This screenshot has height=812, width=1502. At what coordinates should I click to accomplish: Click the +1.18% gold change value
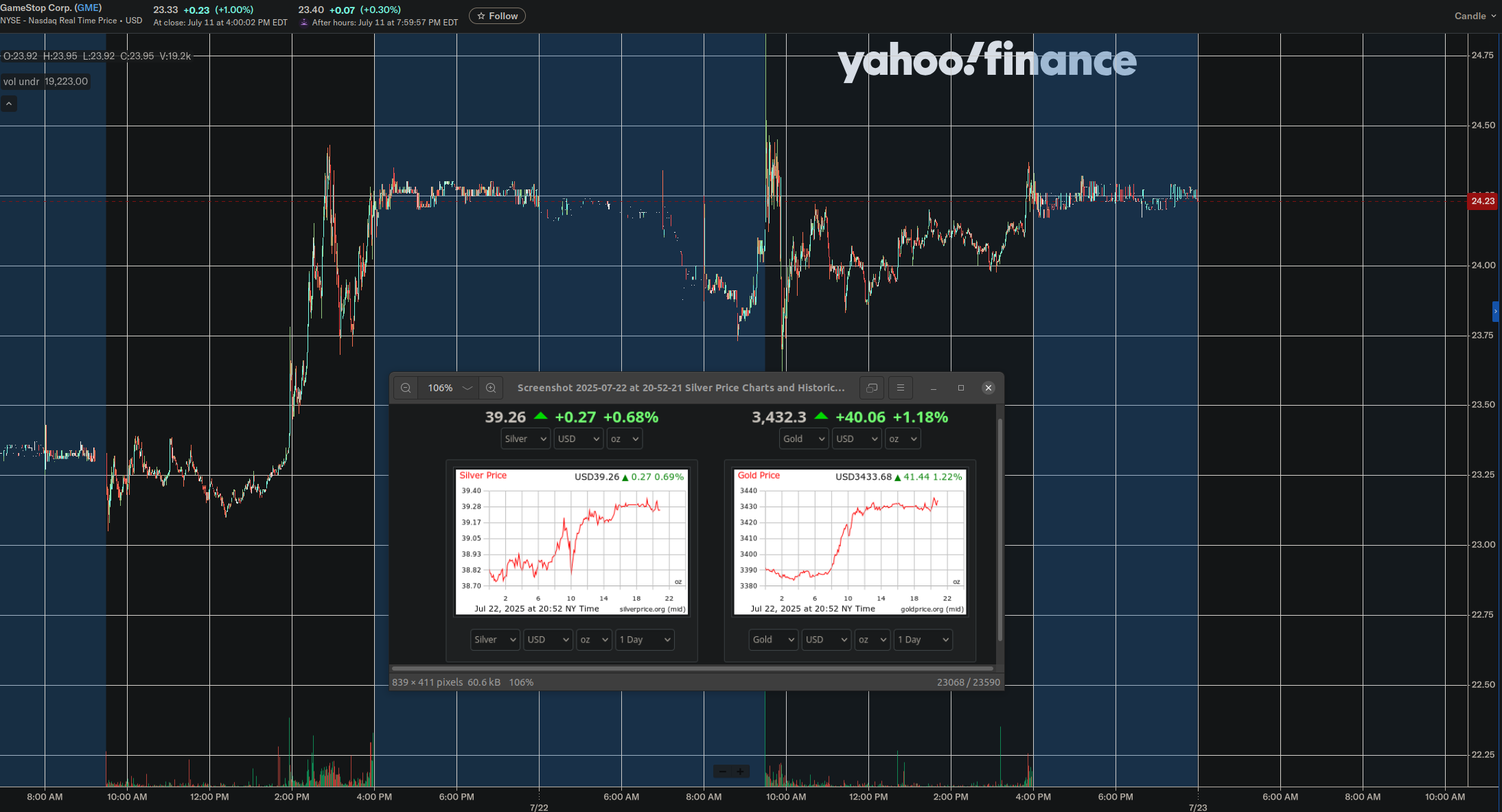coord(921,417)
